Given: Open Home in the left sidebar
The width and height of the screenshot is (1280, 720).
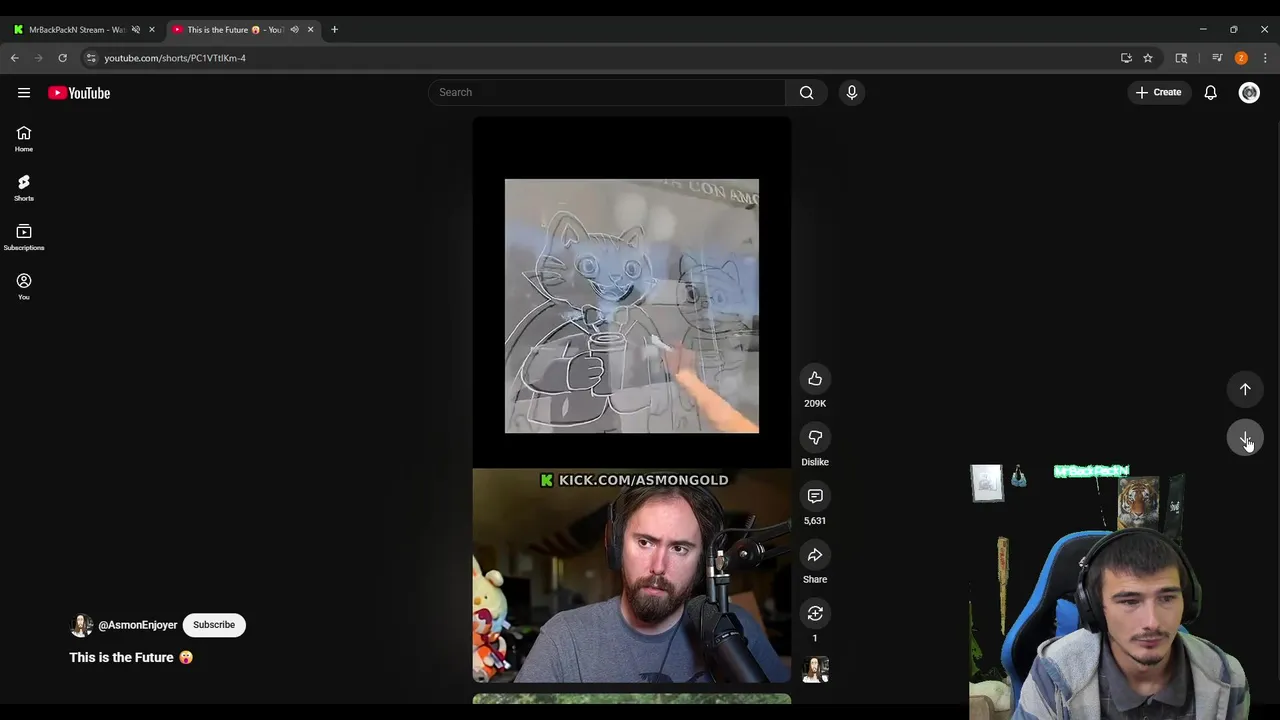Looking at the screenshot, I should [24, 139].
